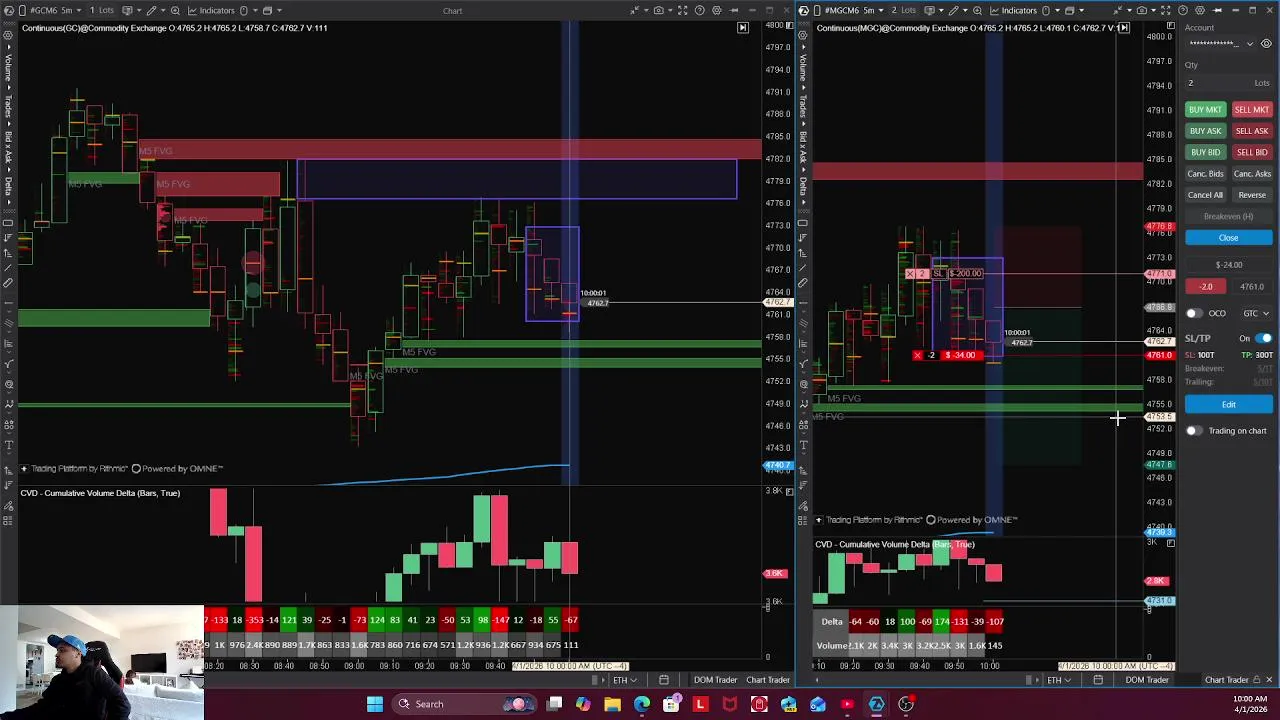Open the Account selector dropdown
Viewport: 1280px width, 720px height.
tap(1220, 44)
